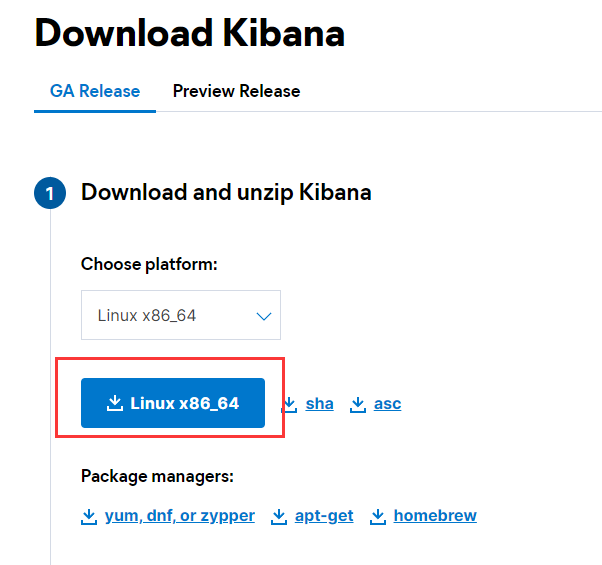The image size is (602, 565).
Task: Click the download icon before yum, dnf, or zypper
Action: point(89,516)
